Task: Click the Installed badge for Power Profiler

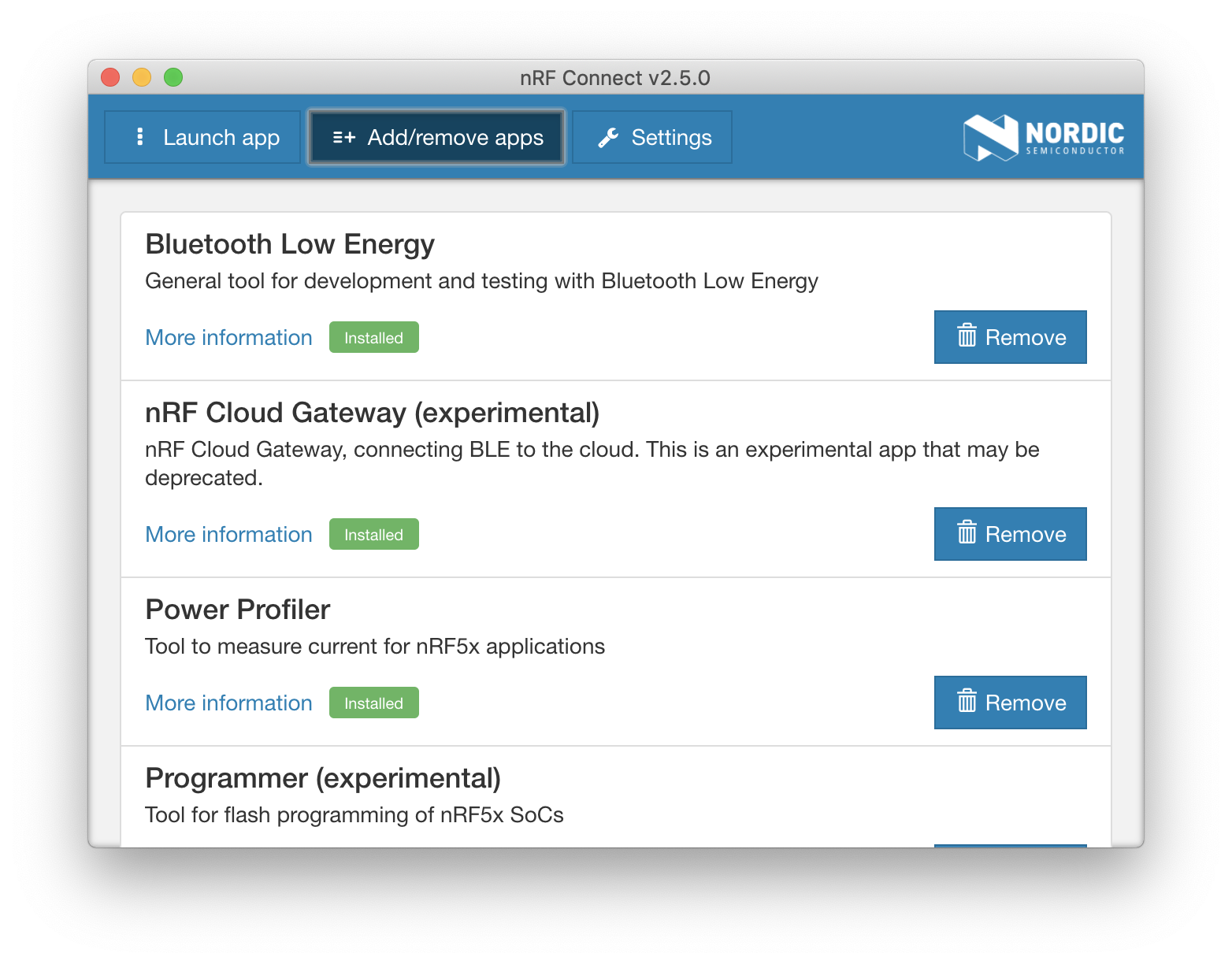Action: coord(373,703)
